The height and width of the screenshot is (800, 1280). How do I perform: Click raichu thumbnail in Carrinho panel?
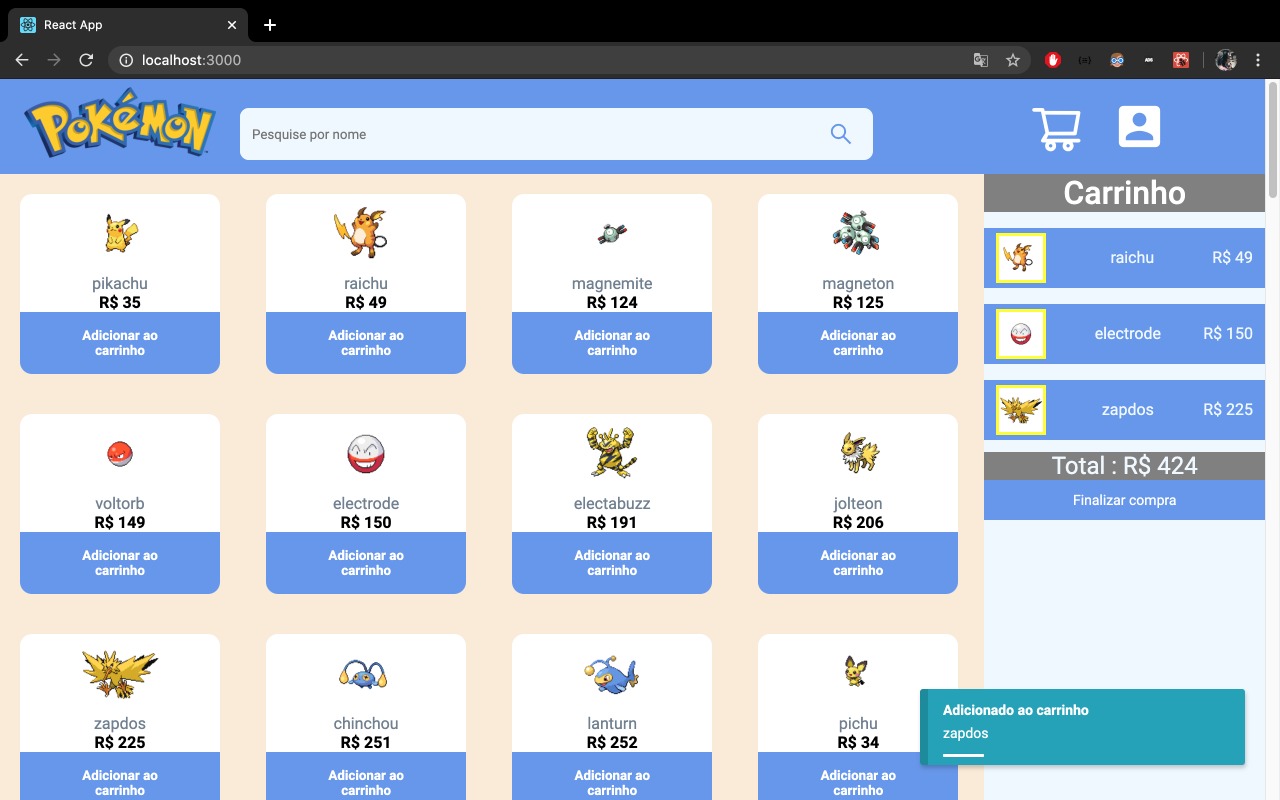tap(1021, 258)
